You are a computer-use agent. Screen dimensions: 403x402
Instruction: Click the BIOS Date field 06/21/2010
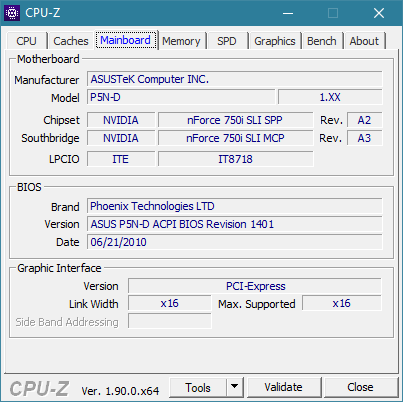click(235, 242)
